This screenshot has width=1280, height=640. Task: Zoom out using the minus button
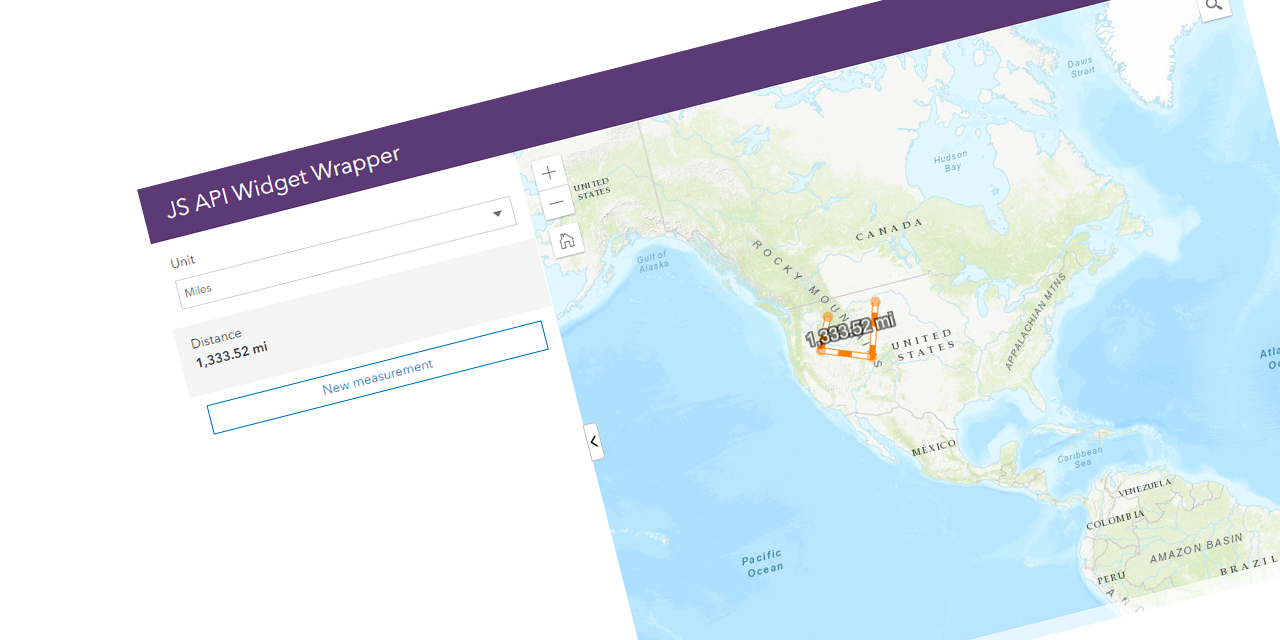tap(557, 204)
